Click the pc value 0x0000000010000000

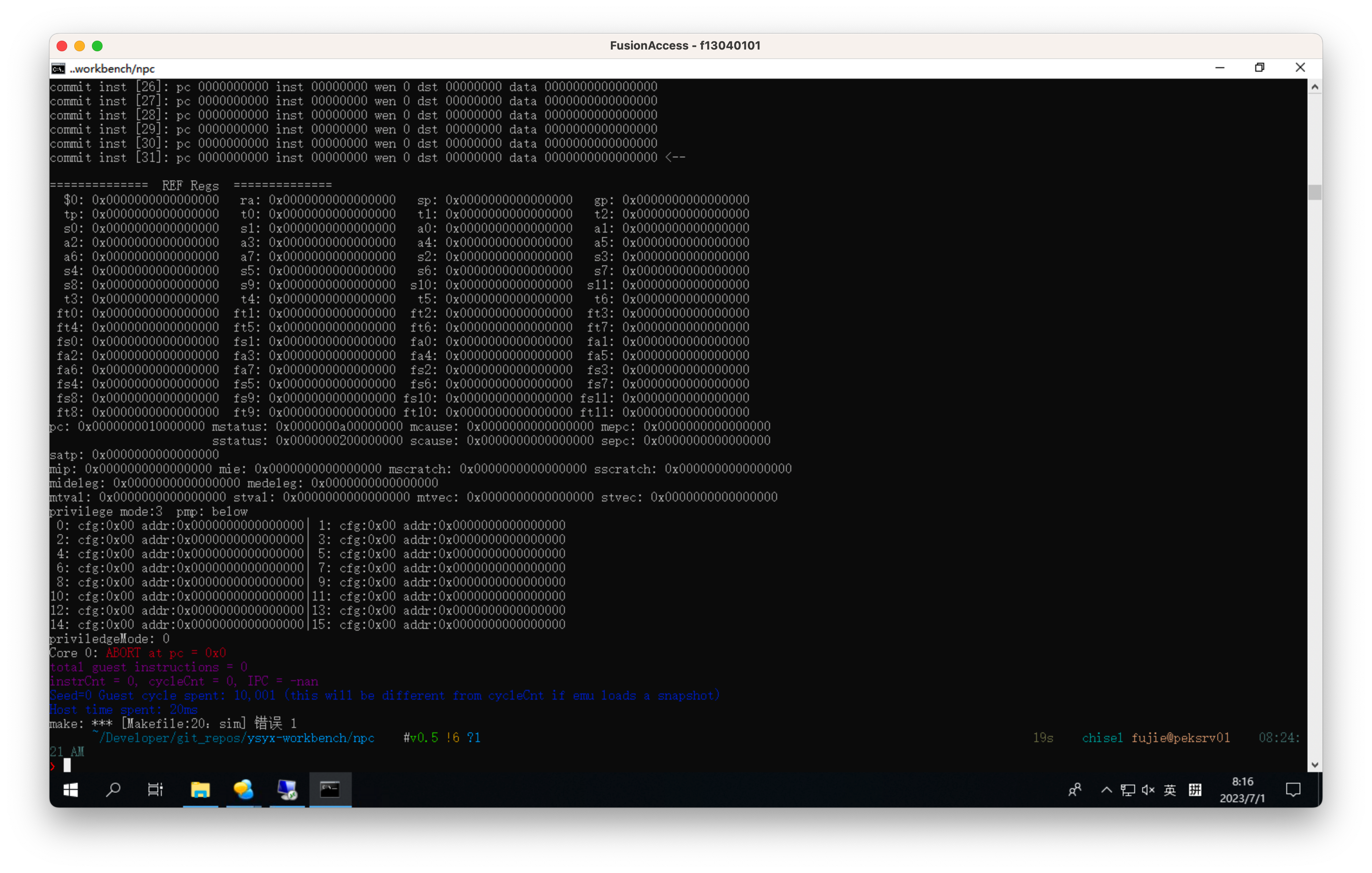point(141,426)
